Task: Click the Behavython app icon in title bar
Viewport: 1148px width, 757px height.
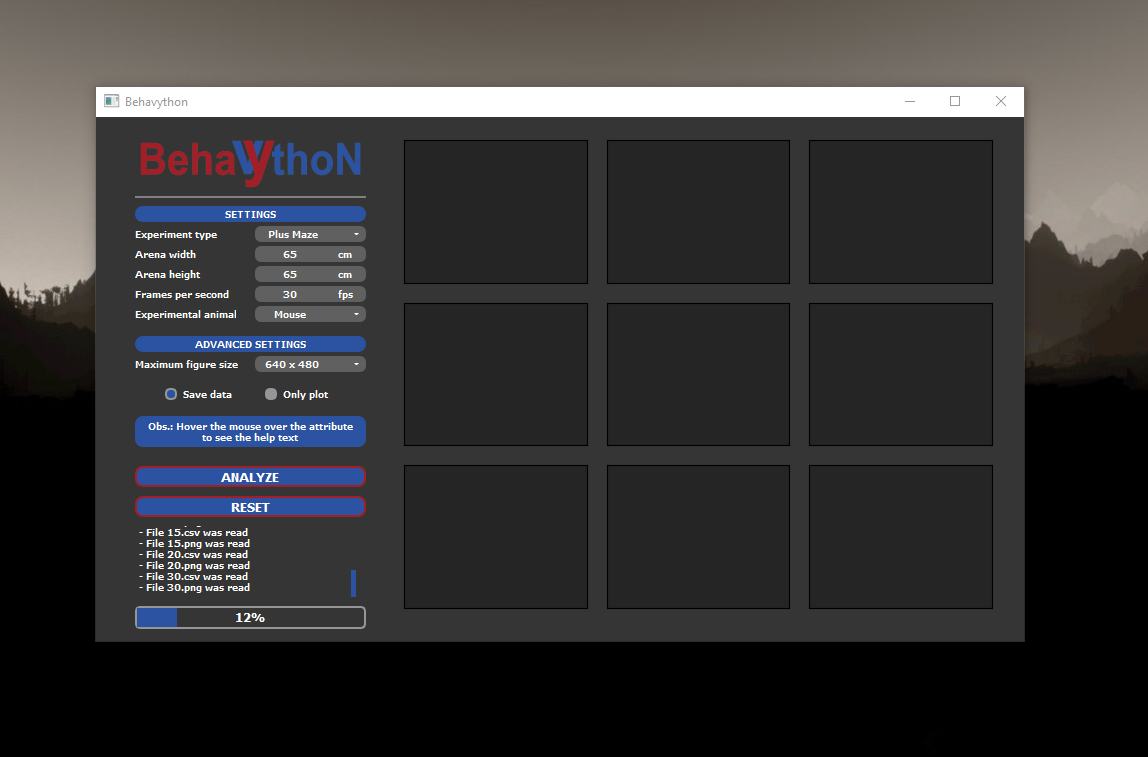Action: [112, 101]
